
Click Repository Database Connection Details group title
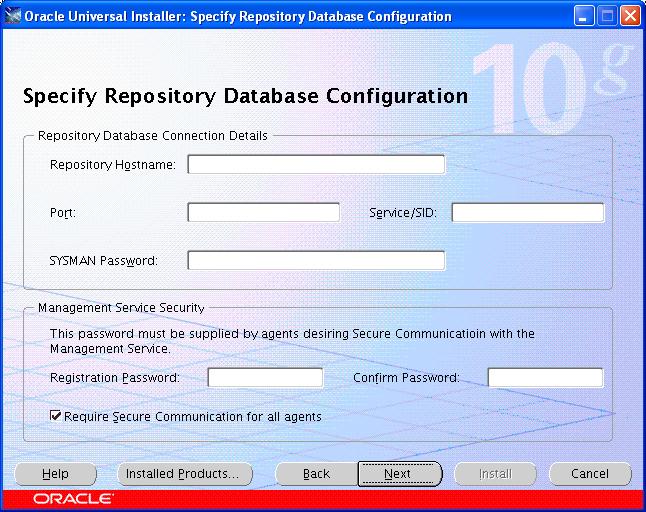[152, 136]
